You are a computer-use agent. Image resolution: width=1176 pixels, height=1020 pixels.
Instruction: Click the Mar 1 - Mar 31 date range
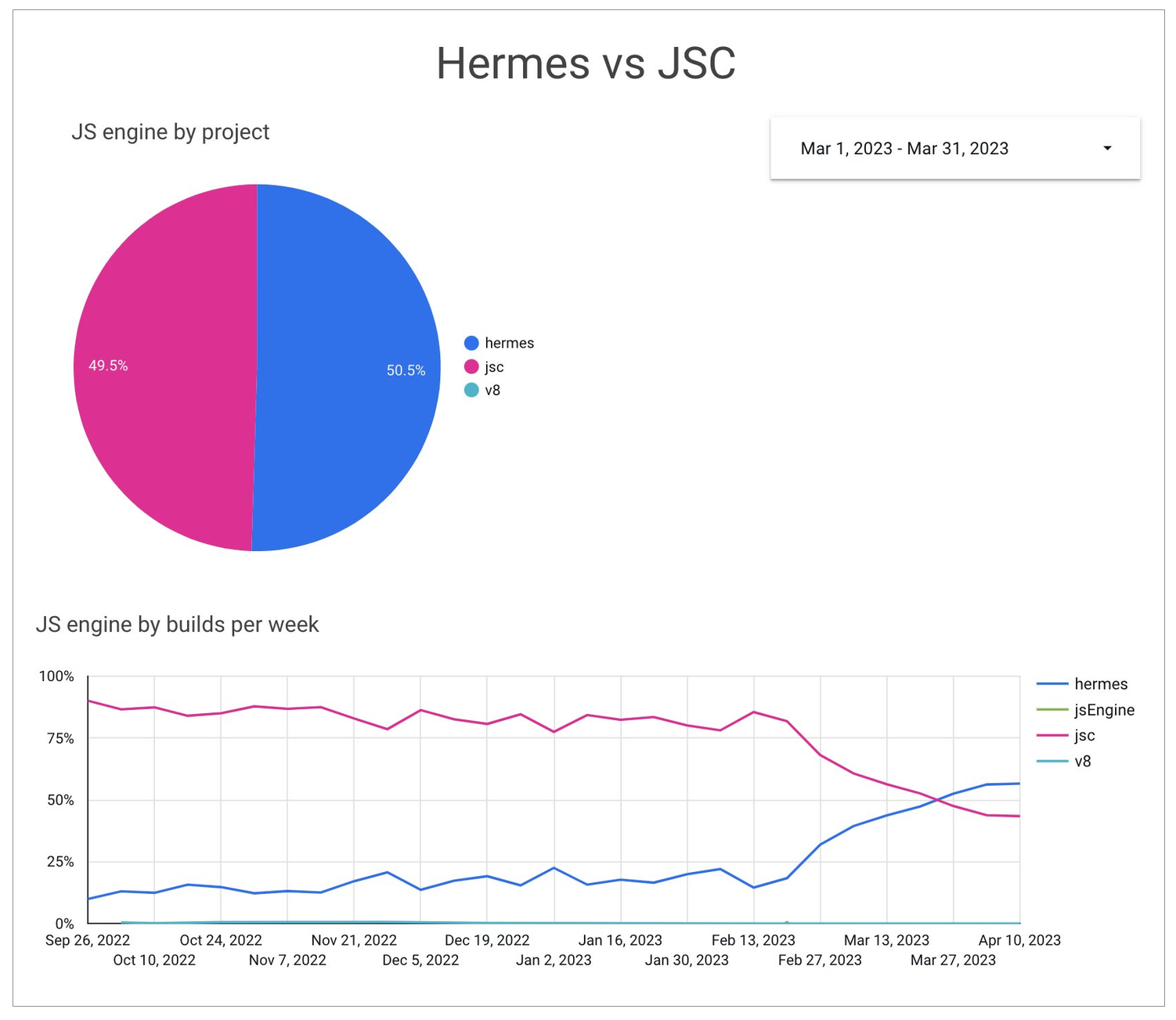click(x=904, y=149)
